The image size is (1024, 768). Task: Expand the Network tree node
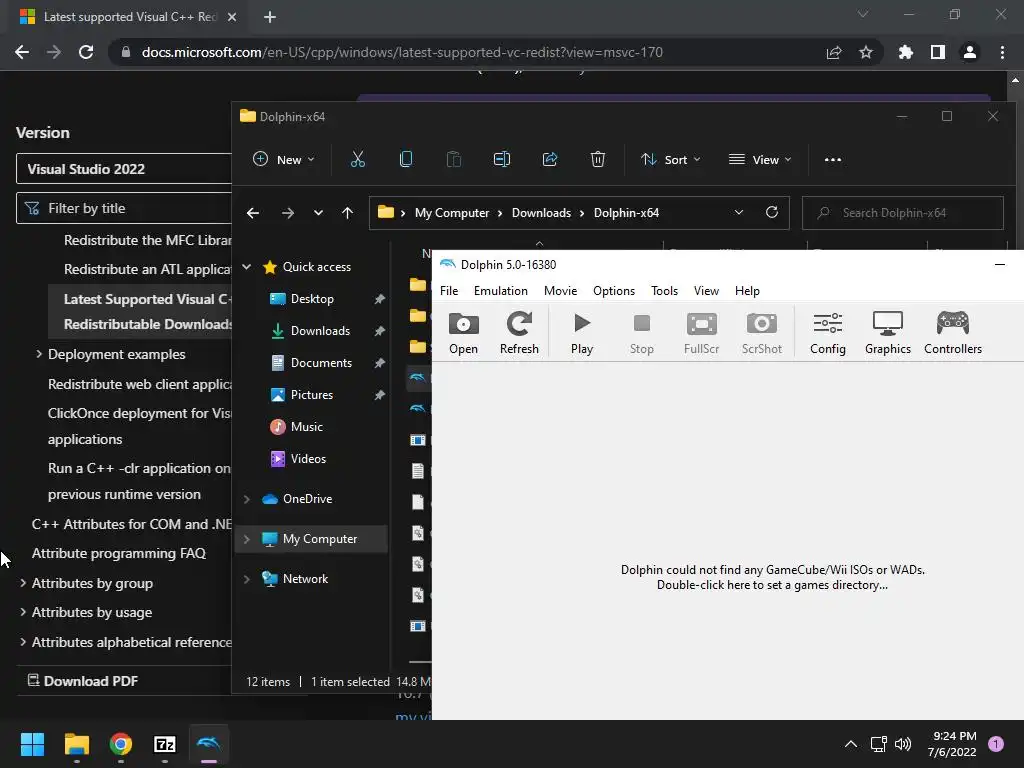click(247, 579)
